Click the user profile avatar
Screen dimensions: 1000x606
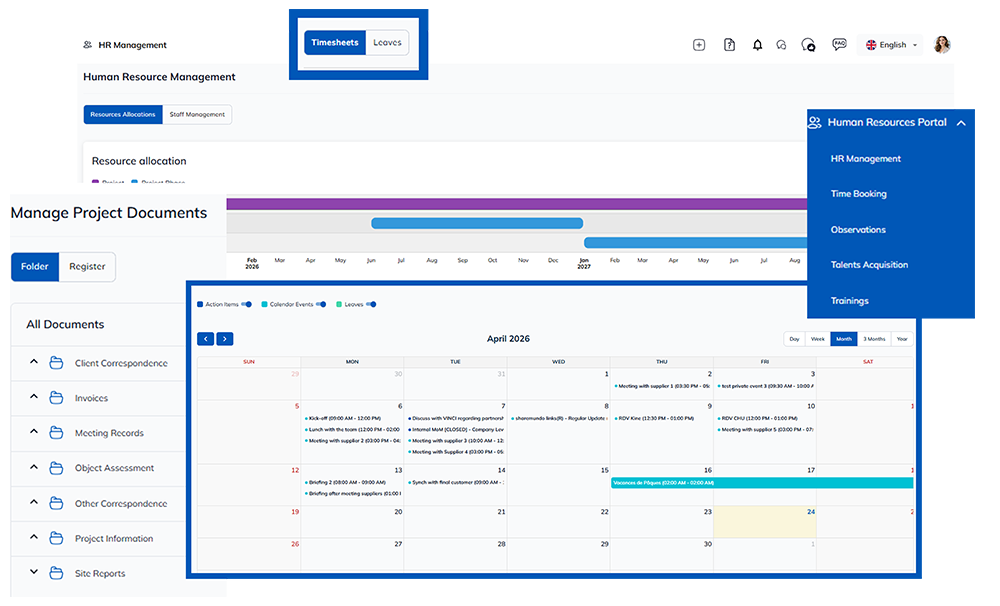pos(942,45)
